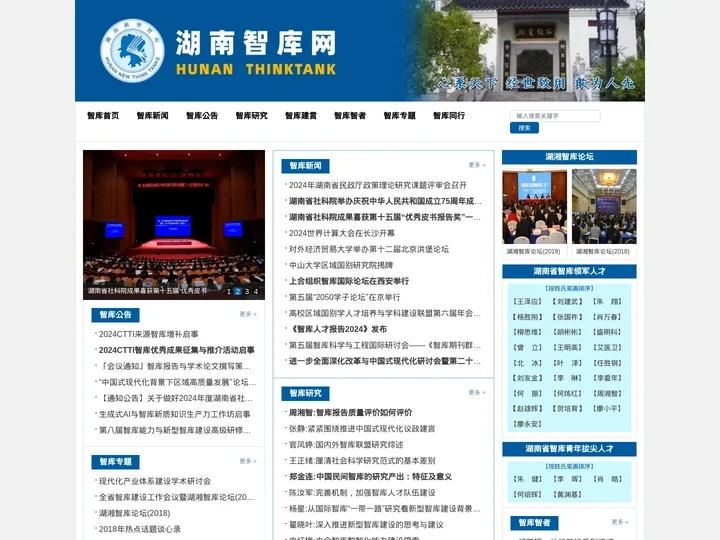Click the 湖南省智库领军人才 section header
720x540 pixels.
[569, 271]
